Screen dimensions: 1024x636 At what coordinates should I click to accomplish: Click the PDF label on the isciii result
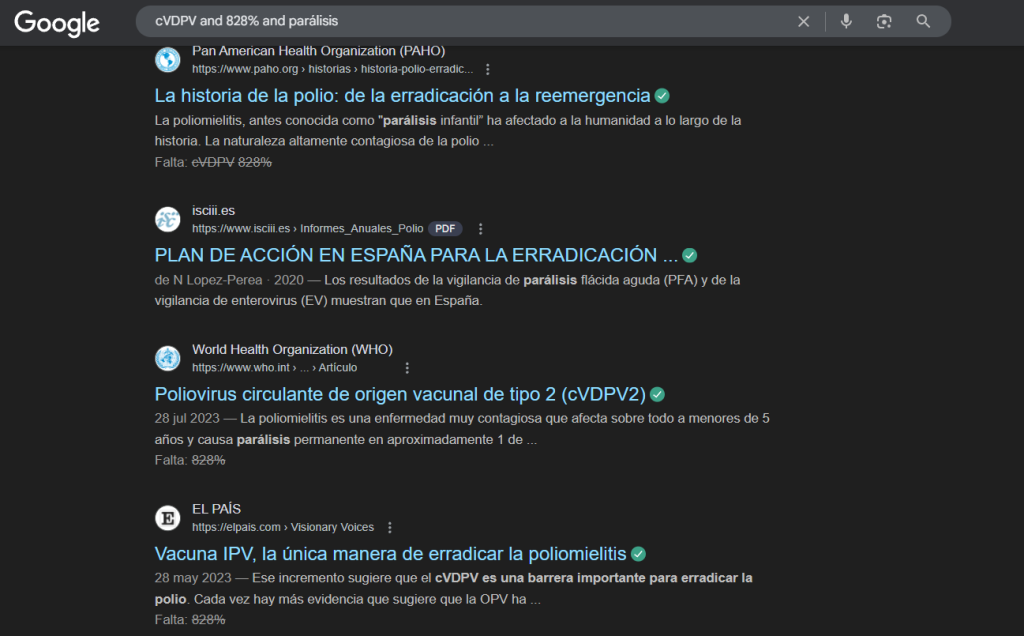[x=445, y=229]
